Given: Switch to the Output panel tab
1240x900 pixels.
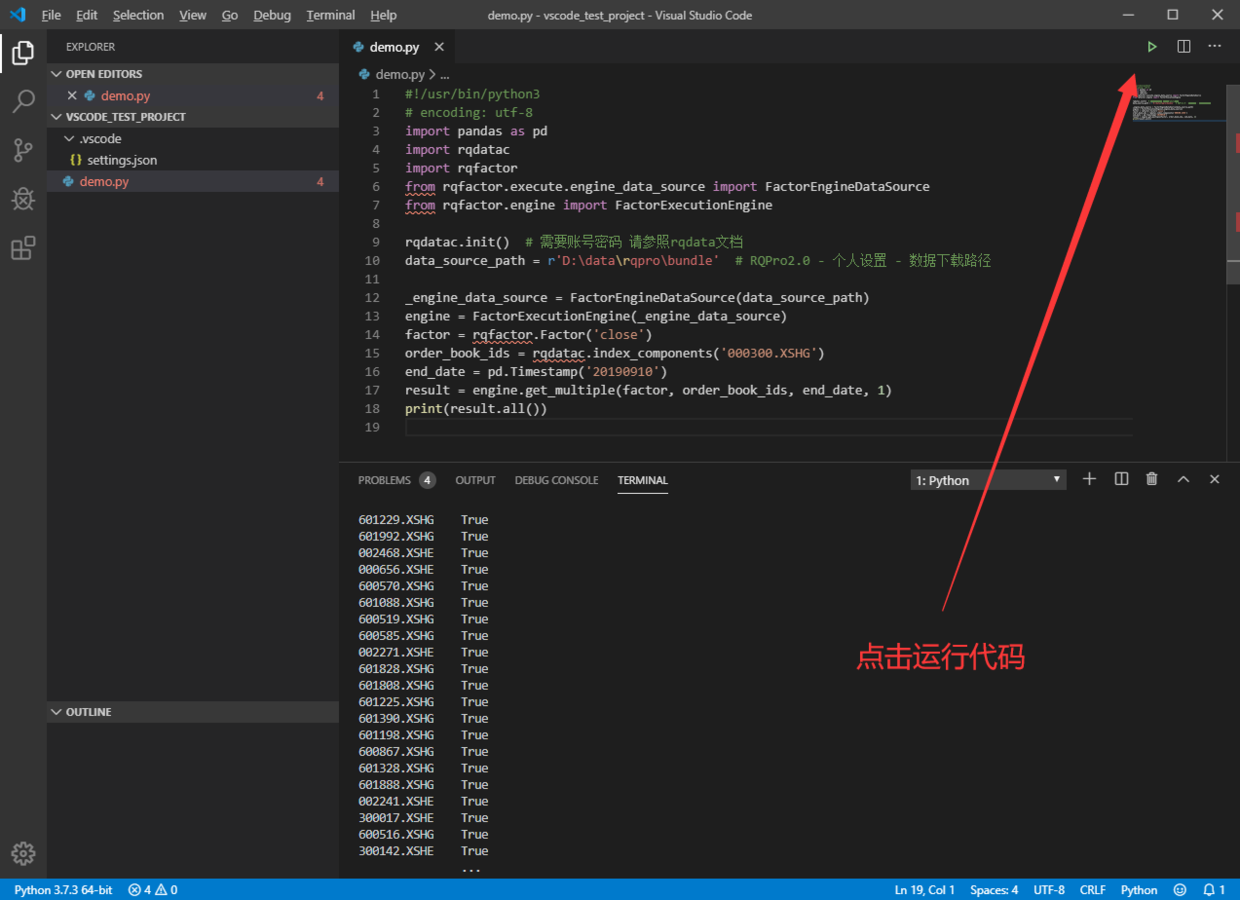Looking at the screenshot, I should (x=475, y=480).
